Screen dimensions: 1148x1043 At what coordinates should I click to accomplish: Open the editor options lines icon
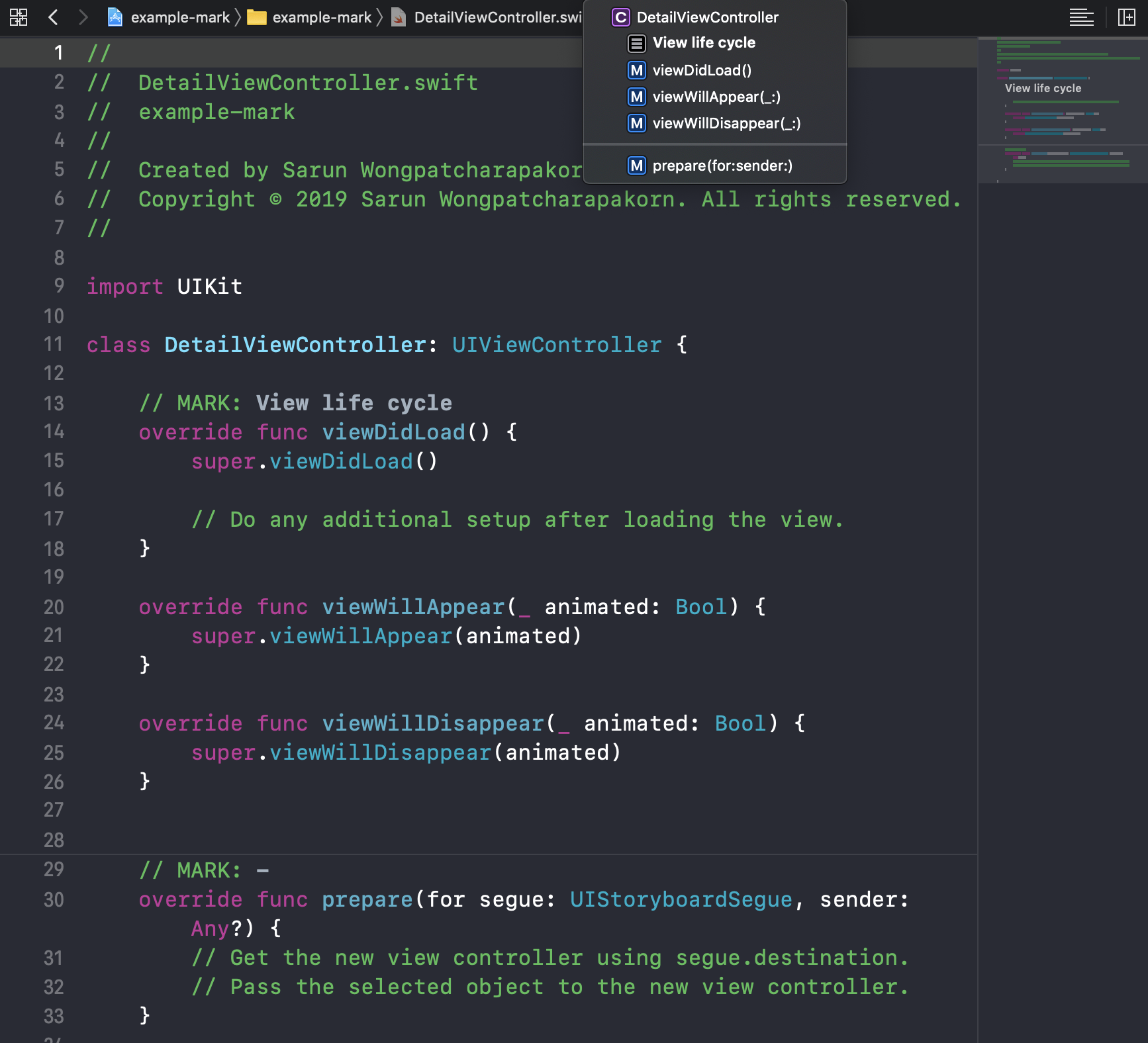click(1081, 17)
